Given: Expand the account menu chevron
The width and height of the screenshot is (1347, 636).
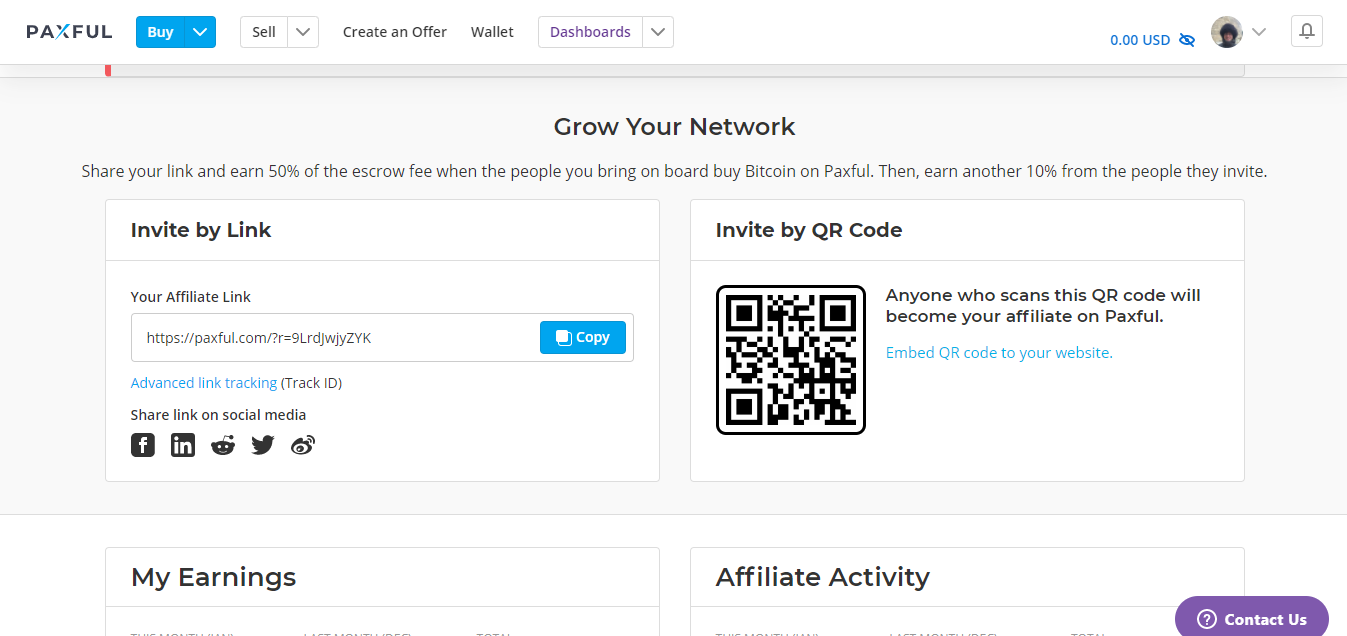Looking at the screenshot, I should pyautogui.click(x=1259, y=32).
